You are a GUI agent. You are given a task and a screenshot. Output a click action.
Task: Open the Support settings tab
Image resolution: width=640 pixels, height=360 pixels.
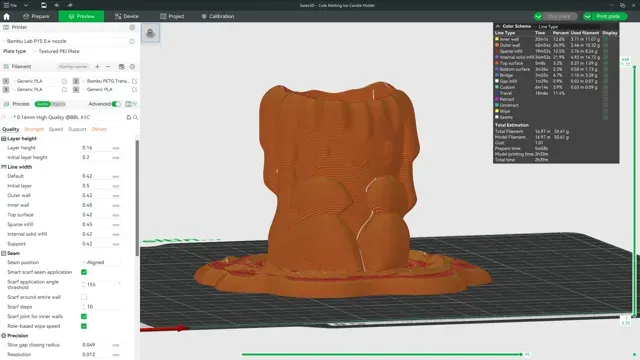[77, 129]
